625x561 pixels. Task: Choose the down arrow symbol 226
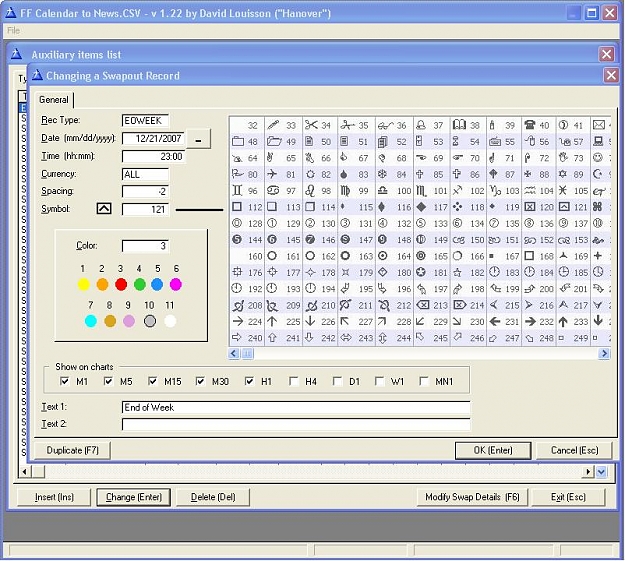click(x=310, y=321)
